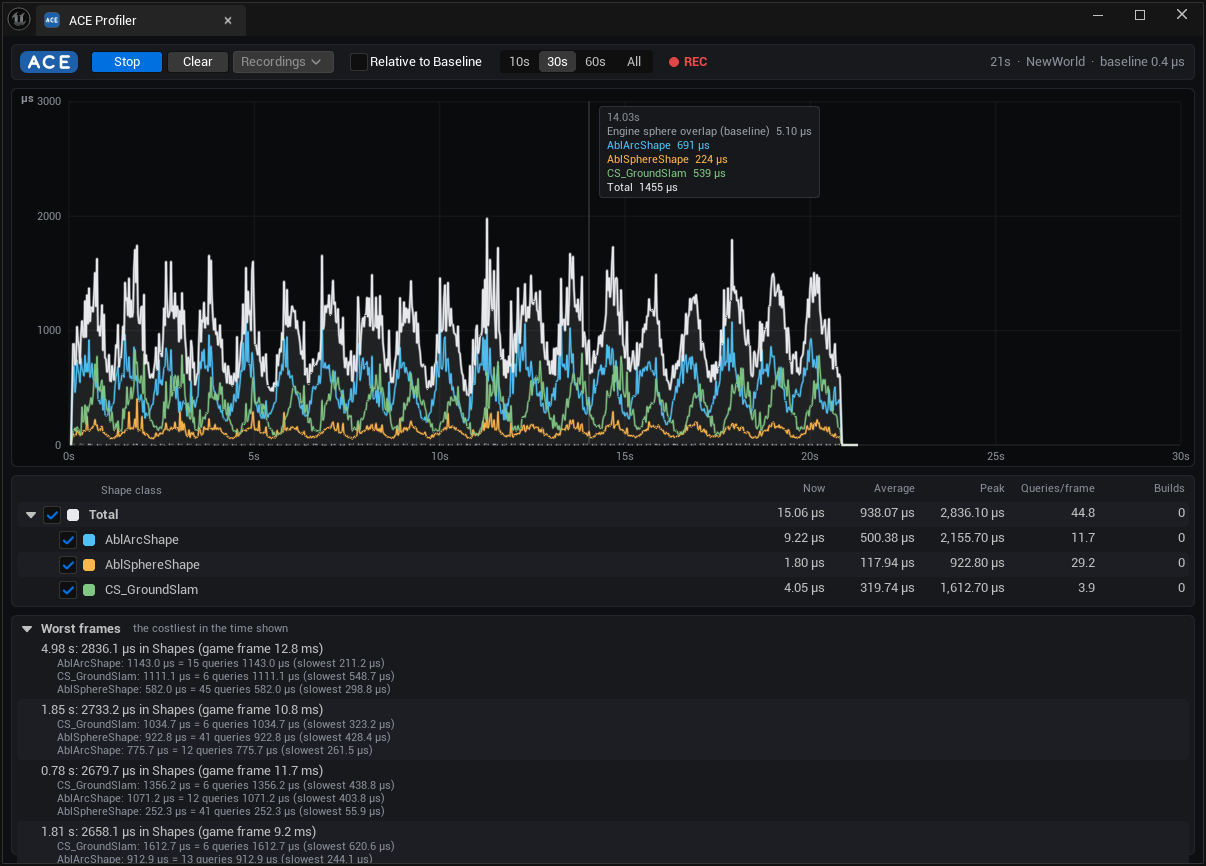The height and width of the screenshot is (866, 1206).
Task: Click the Builds column header
Action: pos(1169,489)
